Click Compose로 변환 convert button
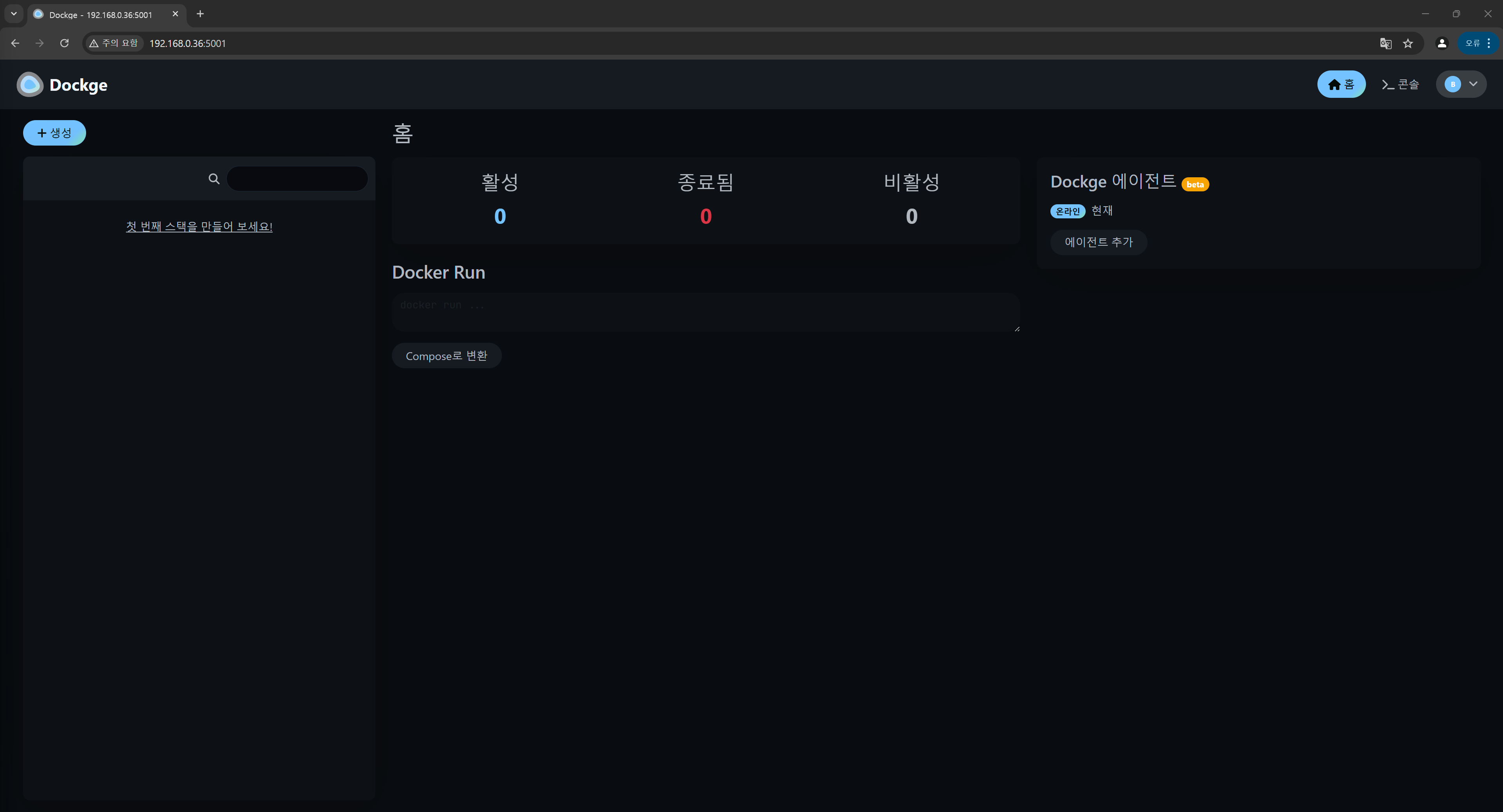 pos(446,356)
